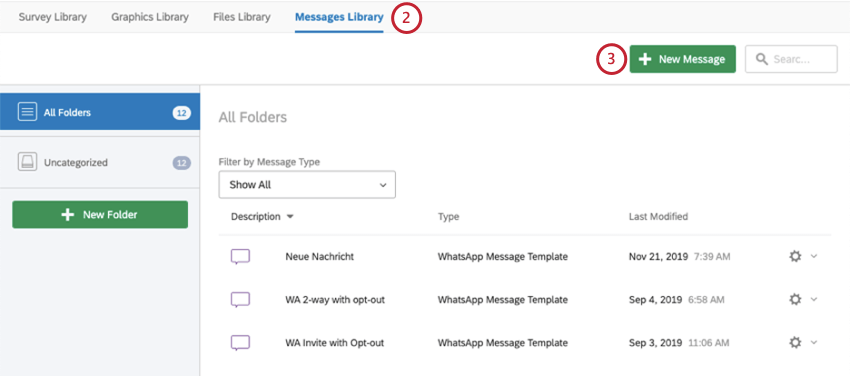Create a New Folder
The height and width of the screenshot is (376, 850).
(x=100, y=215)
